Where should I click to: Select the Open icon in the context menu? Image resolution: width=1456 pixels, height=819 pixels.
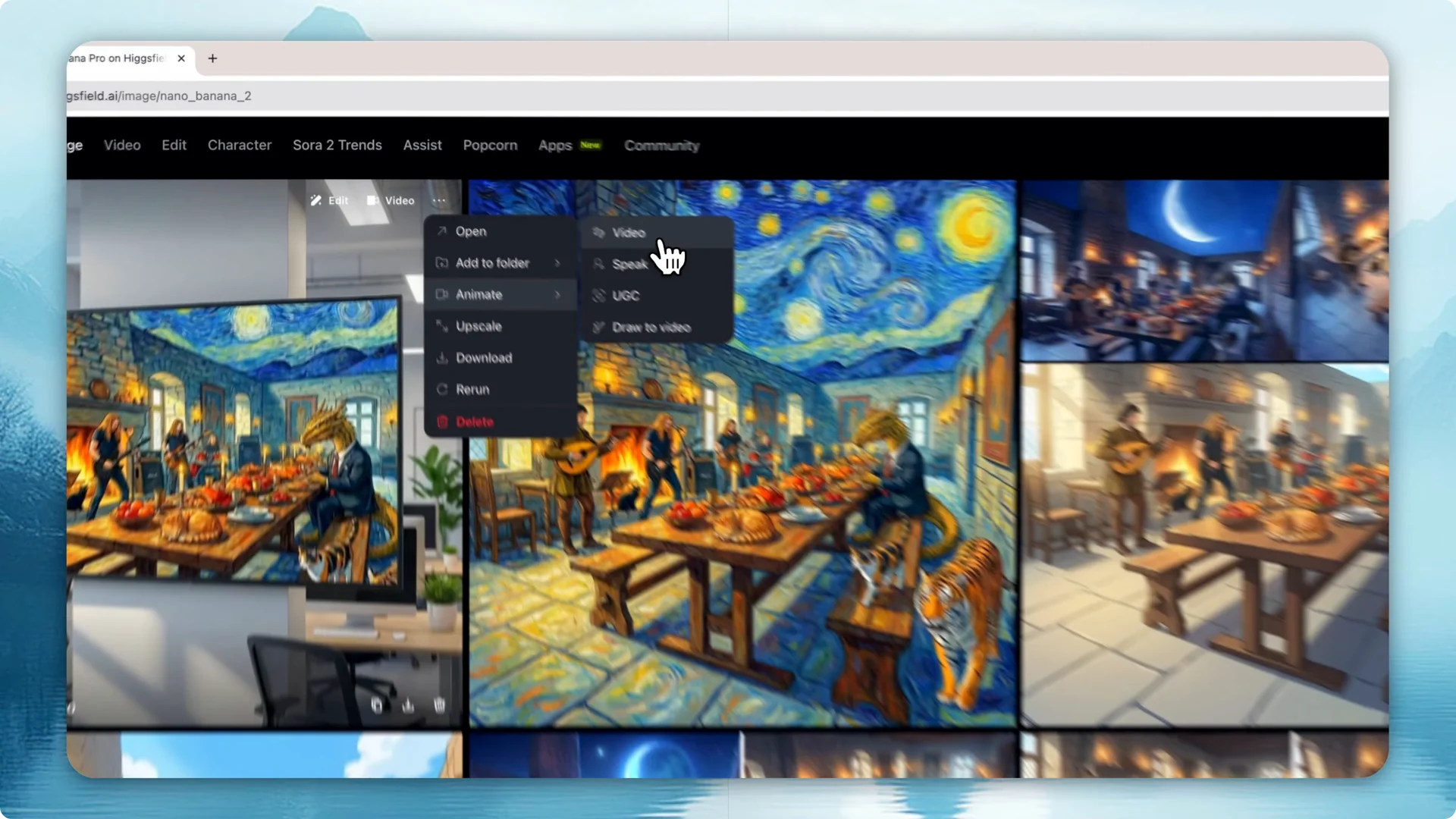click(443, 231)
